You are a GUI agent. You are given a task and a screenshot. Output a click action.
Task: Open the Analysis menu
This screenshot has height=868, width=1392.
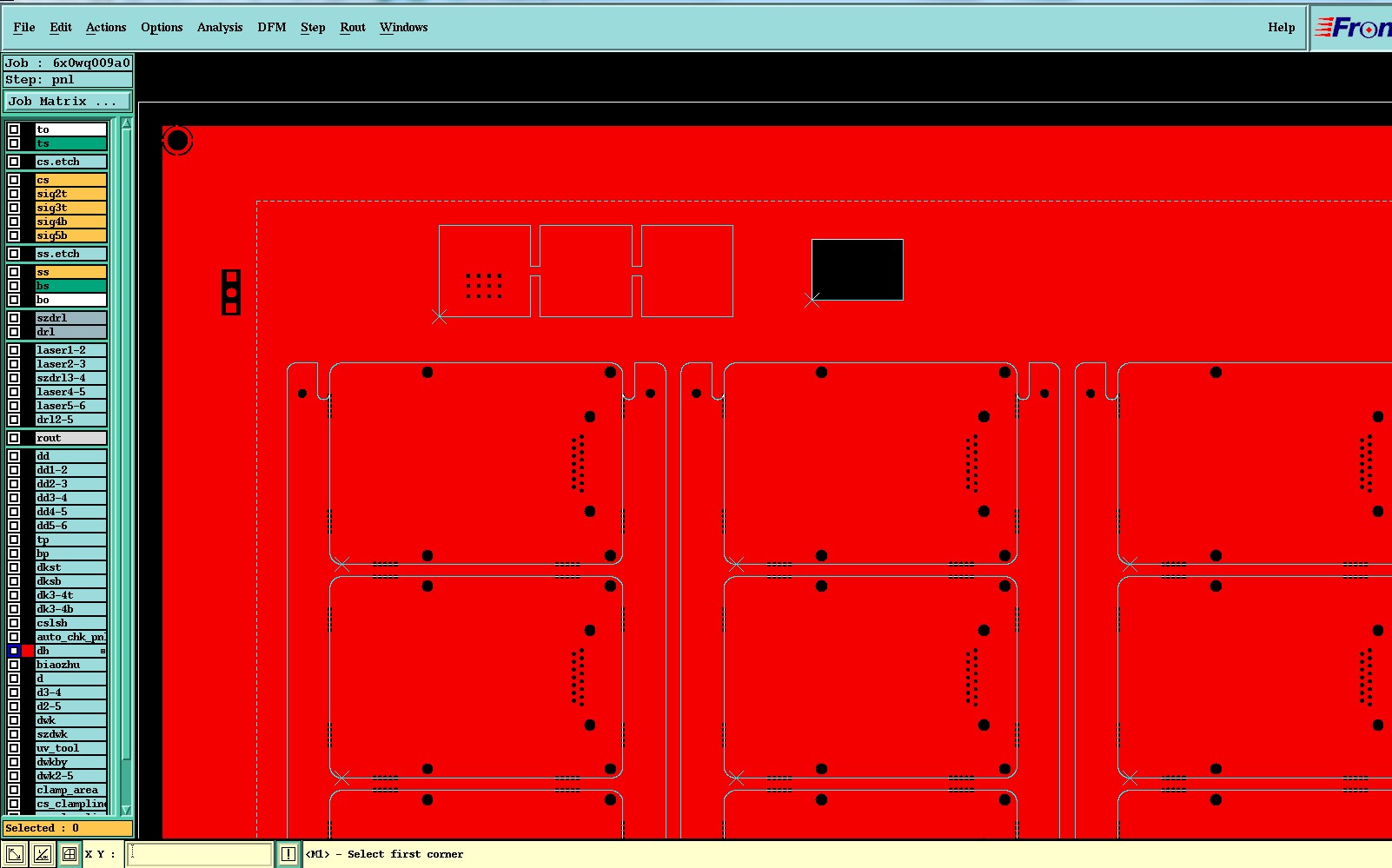pos(220,28)
